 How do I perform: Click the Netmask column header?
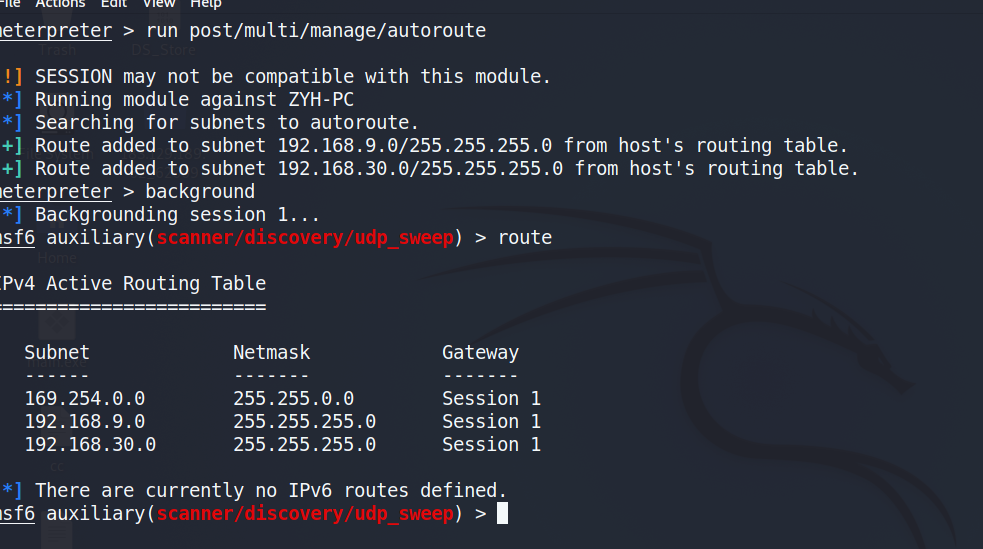(271, 352)
